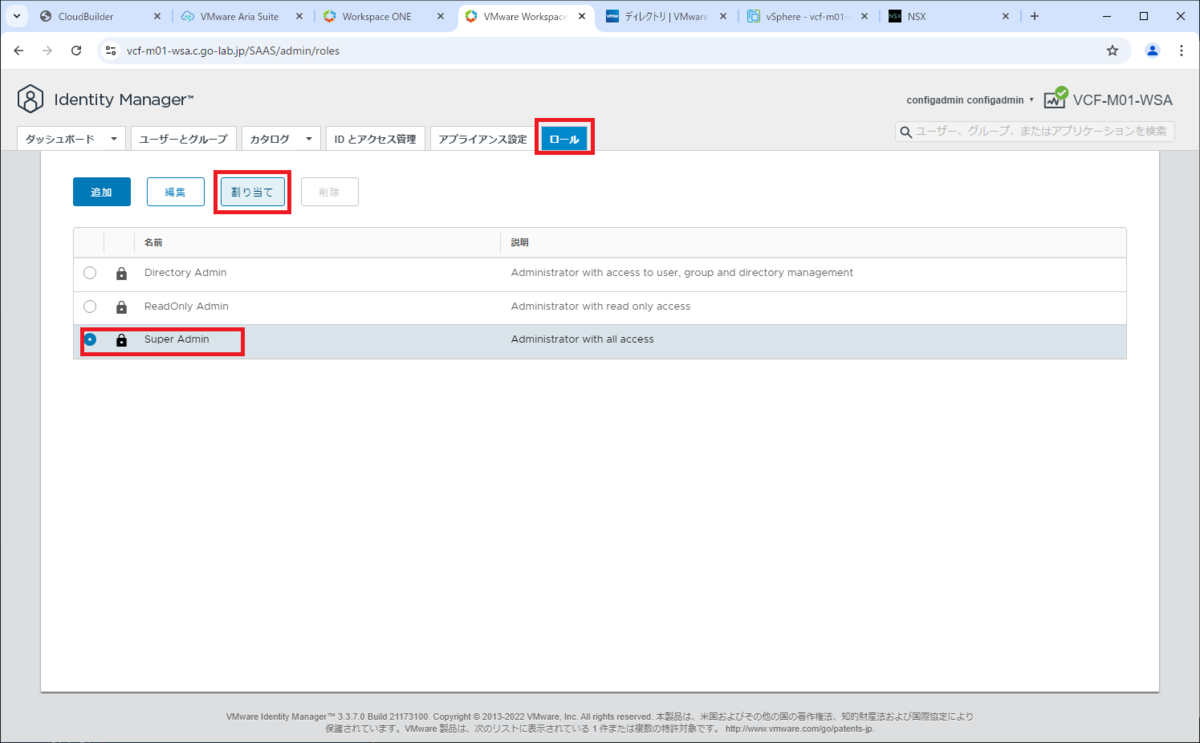
Task: Open the アプライアンス設定 tab
Action: 482,139
